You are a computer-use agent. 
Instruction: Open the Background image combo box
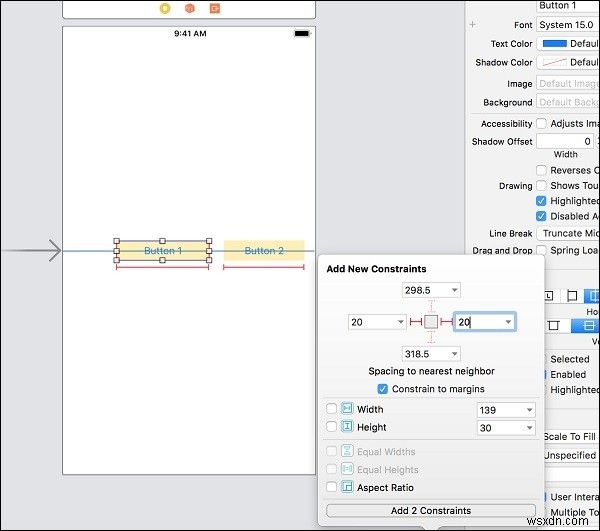pos(568,102)
